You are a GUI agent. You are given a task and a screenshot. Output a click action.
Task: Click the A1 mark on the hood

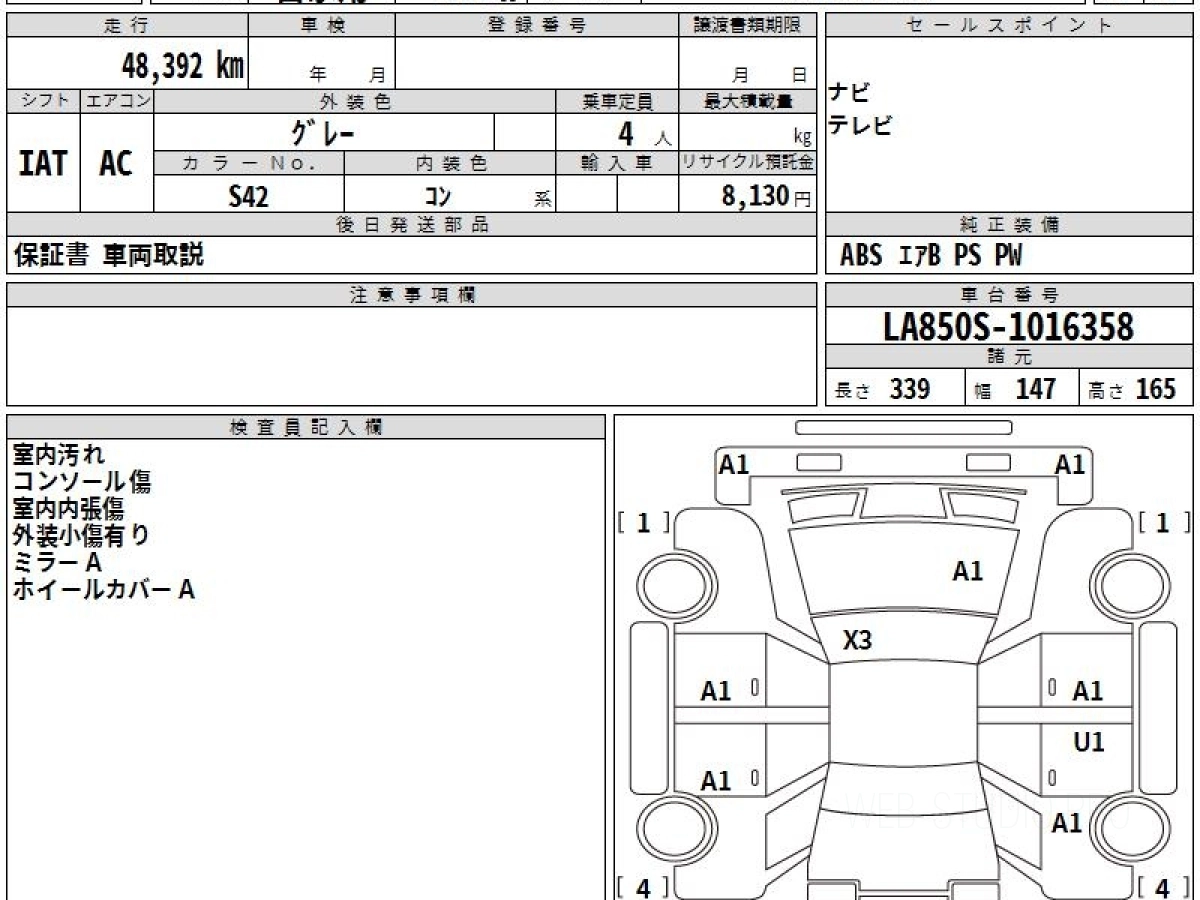[x=967, y=572]
